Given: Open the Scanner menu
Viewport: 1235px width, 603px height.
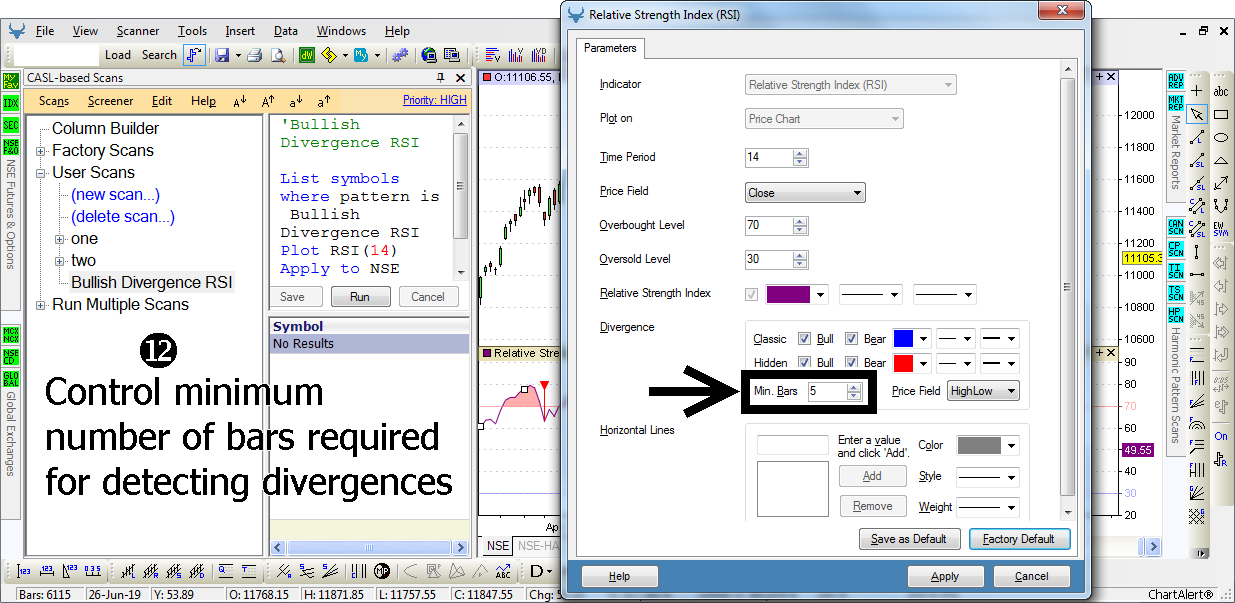Looking at the screenshot, I should 138,31.
